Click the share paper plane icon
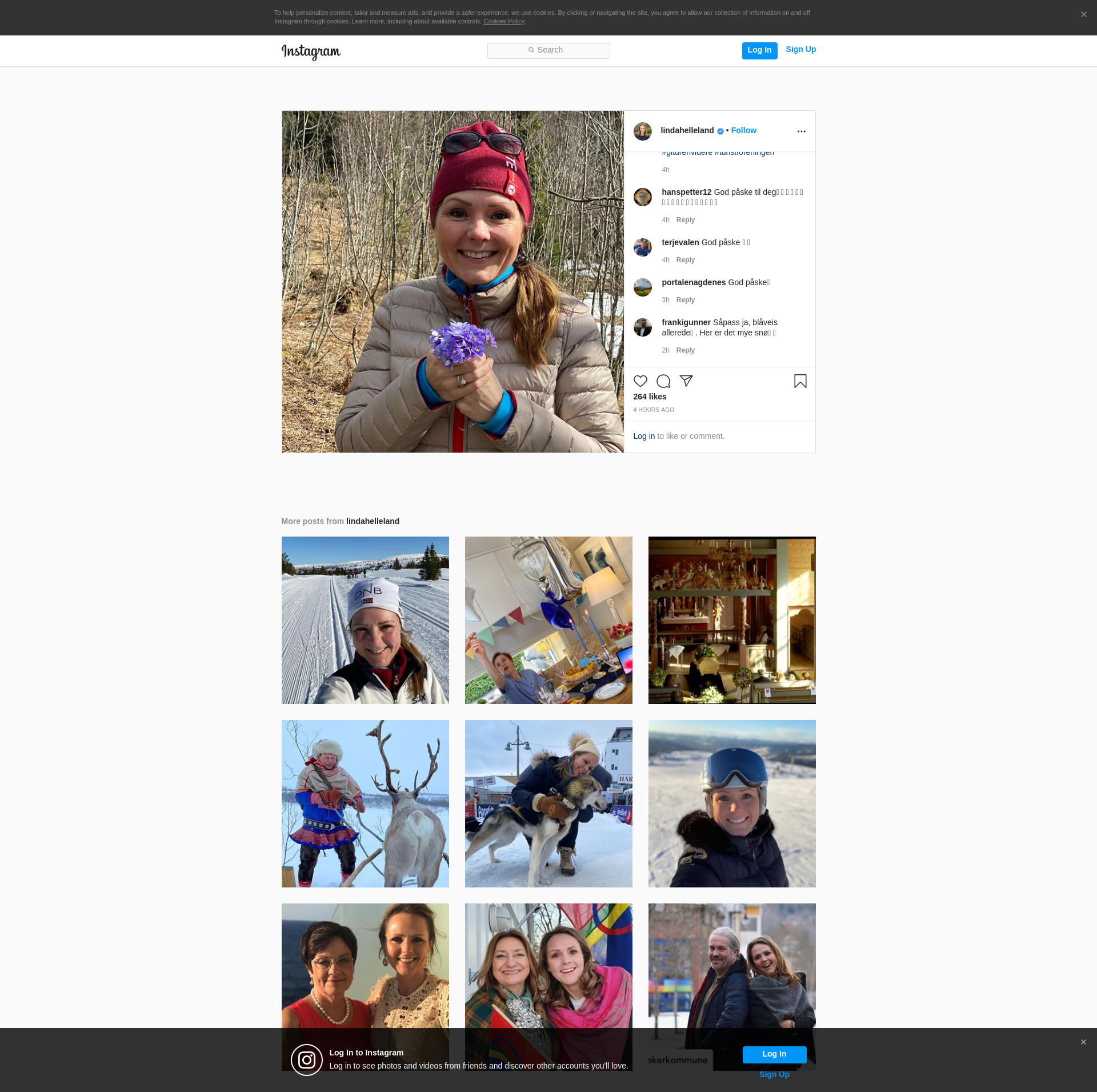This screenshot has height=1092, width=1097. pos(686,381)
